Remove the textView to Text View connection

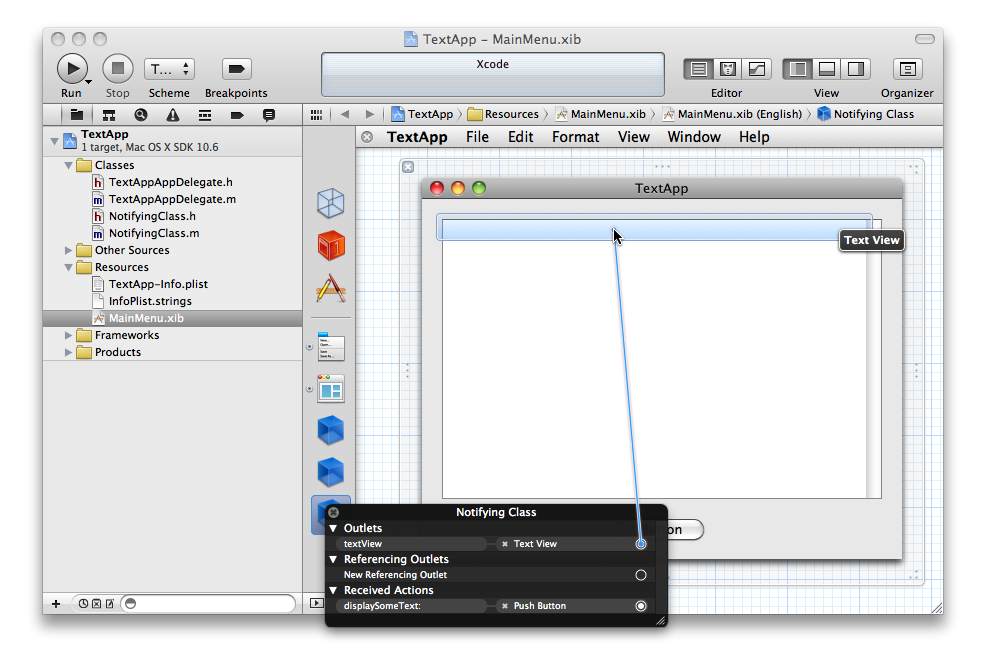[x=505, y=544]
